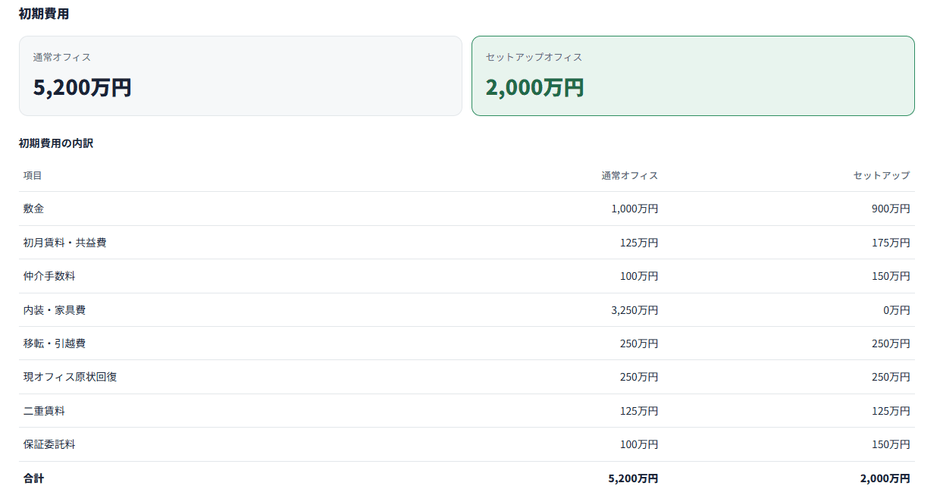Click the 100万円 value in 保証委託料 row
Screen dimensions: 940x502
pos(638,444)
